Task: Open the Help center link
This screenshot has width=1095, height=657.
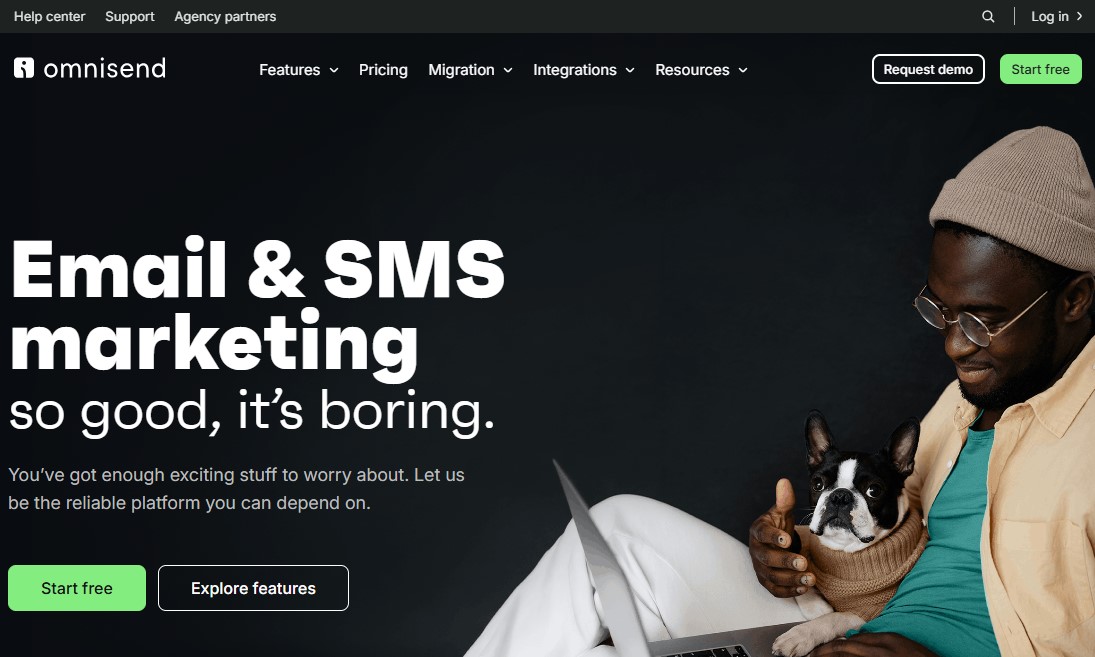Action: click(x=50, y=16)
